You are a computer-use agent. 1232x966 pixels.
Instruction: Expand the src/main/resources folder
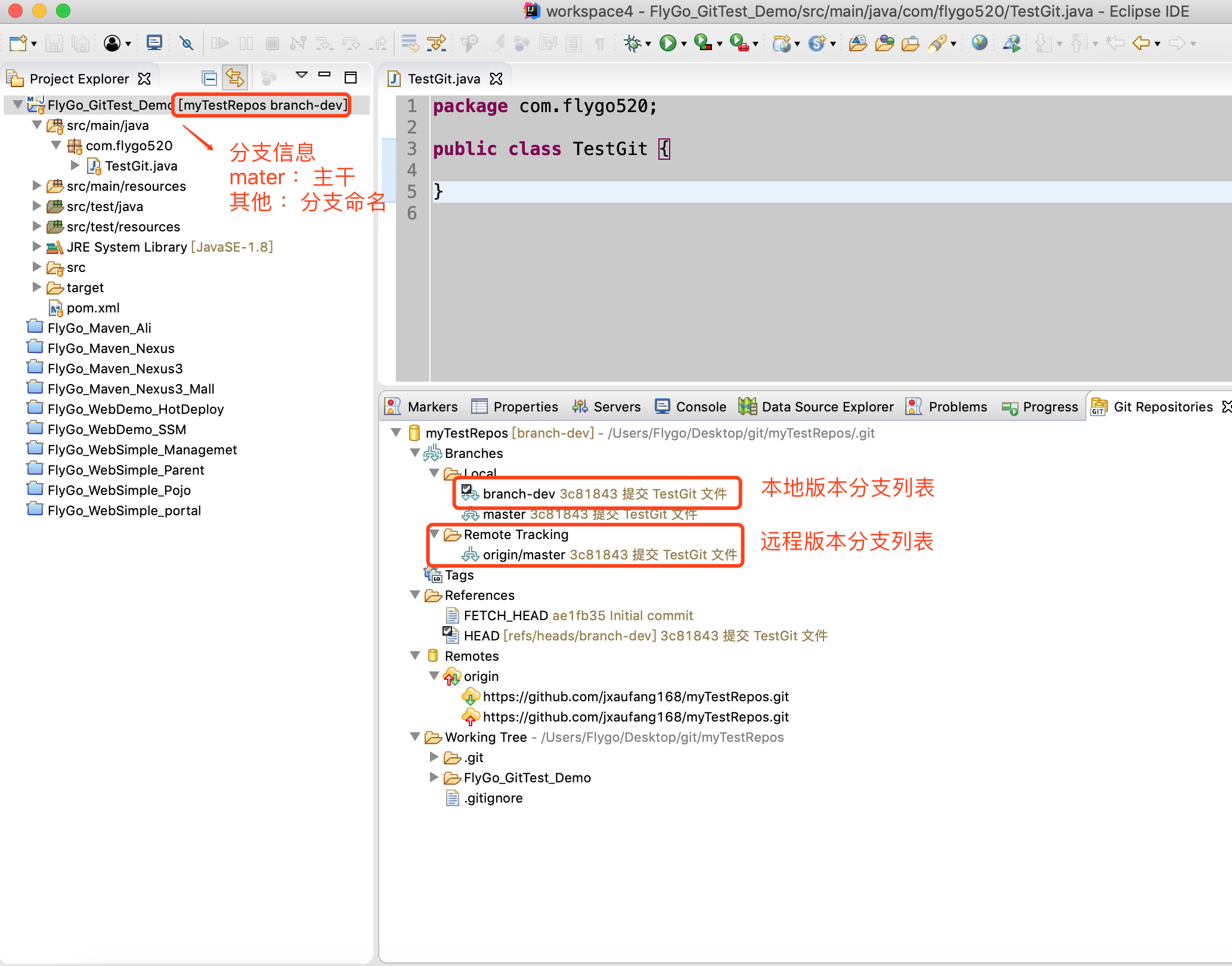click(37, 186)
